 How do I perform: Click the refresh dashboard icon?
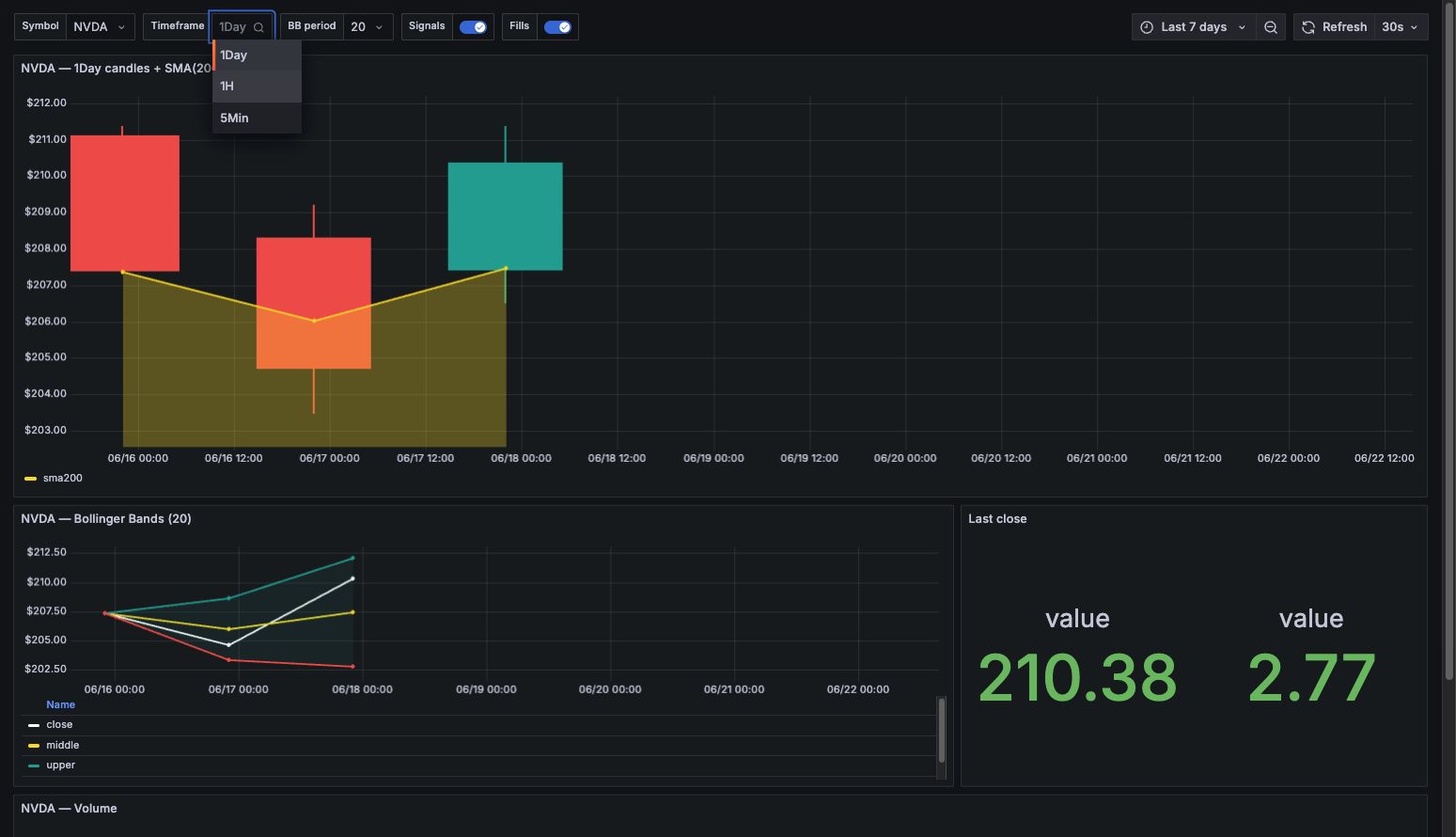(1307, 27)
